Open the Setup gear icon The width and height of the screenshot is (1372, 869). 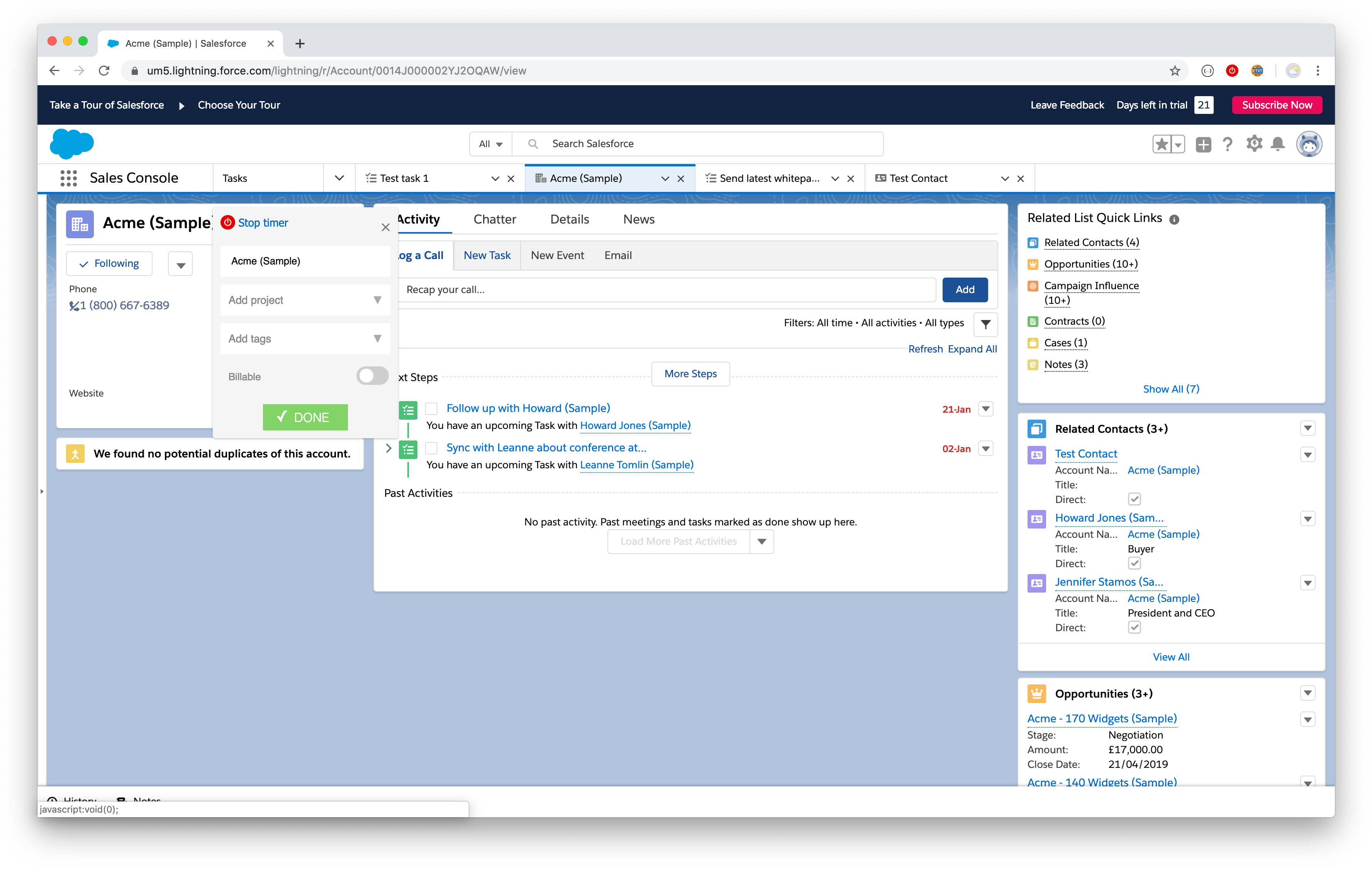tap(1253, 144)
